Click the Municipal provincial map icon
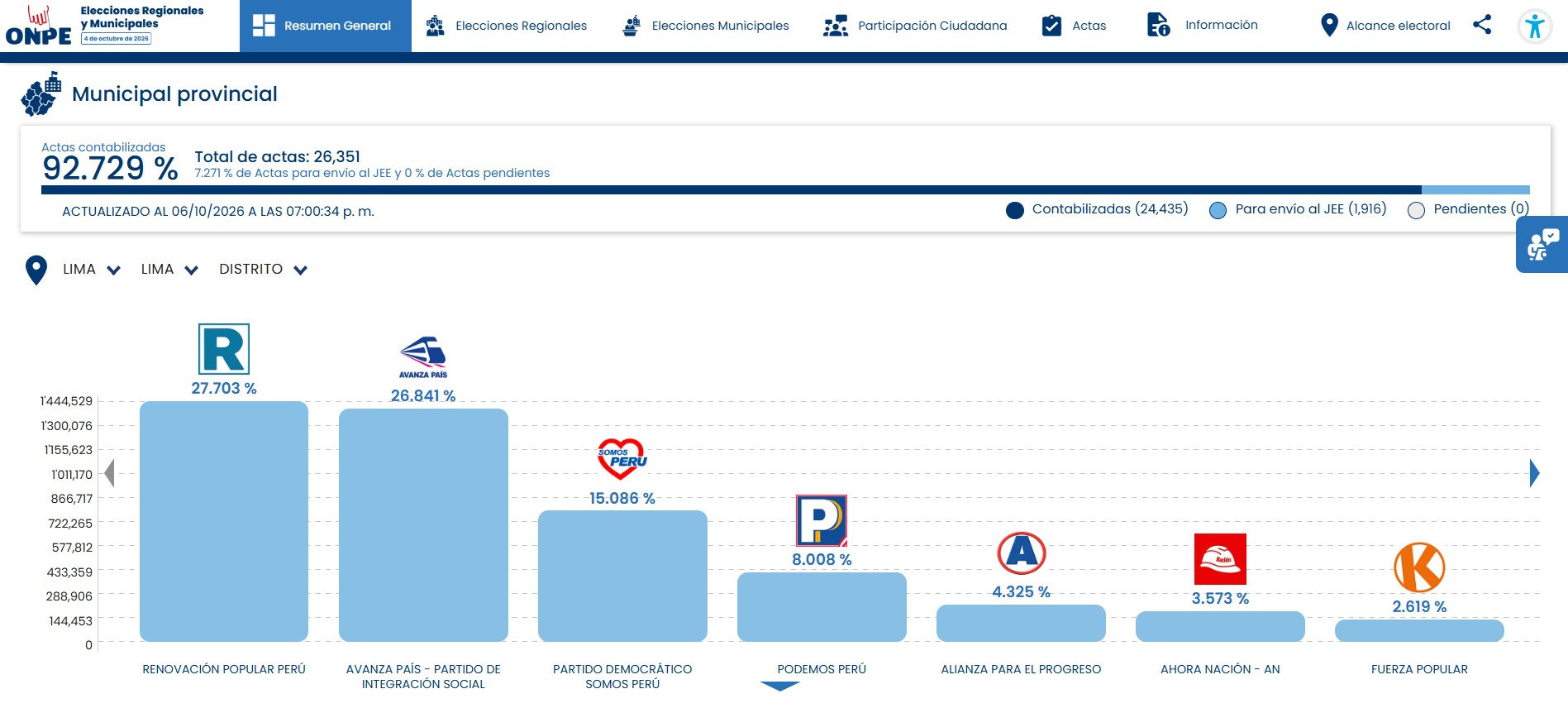Screen dimensions: 1568x713 click(x=42, y=94)
